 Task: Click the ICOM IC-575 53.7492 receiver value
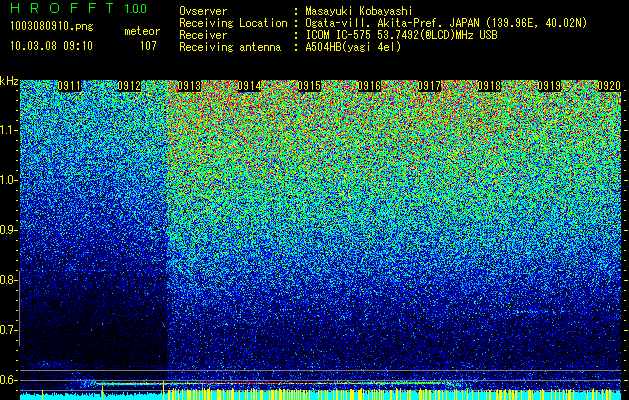coord(401,35)
